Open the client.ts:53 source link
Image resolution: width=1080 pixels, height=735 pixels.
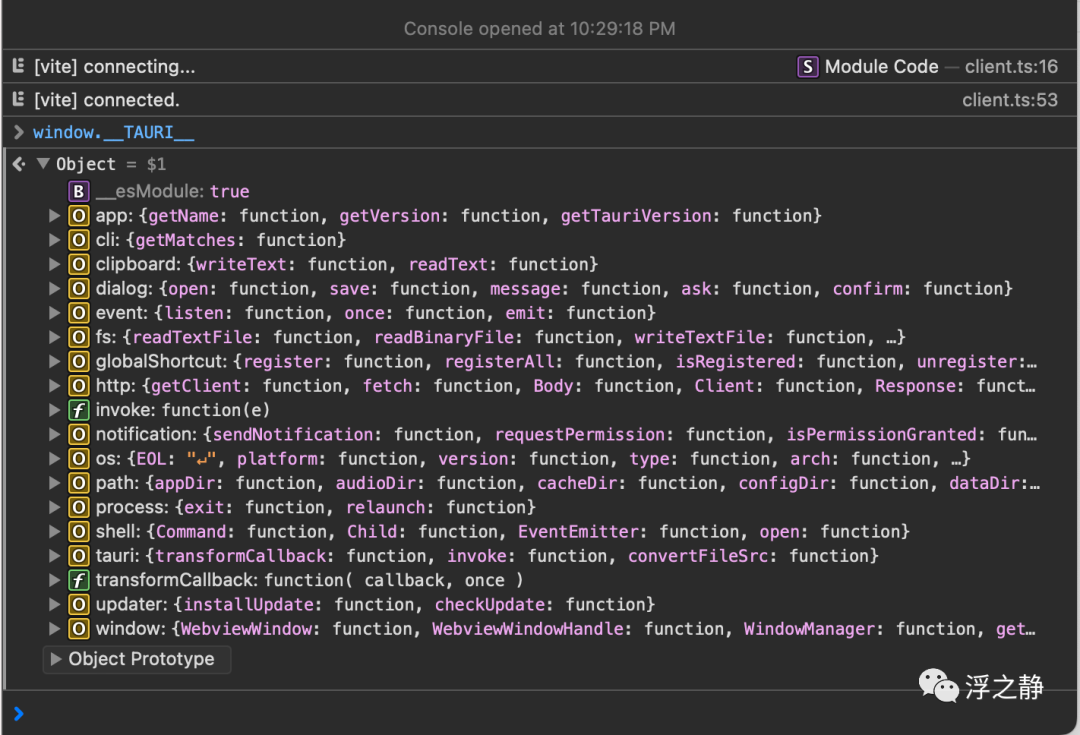[x=1010, y=100]
